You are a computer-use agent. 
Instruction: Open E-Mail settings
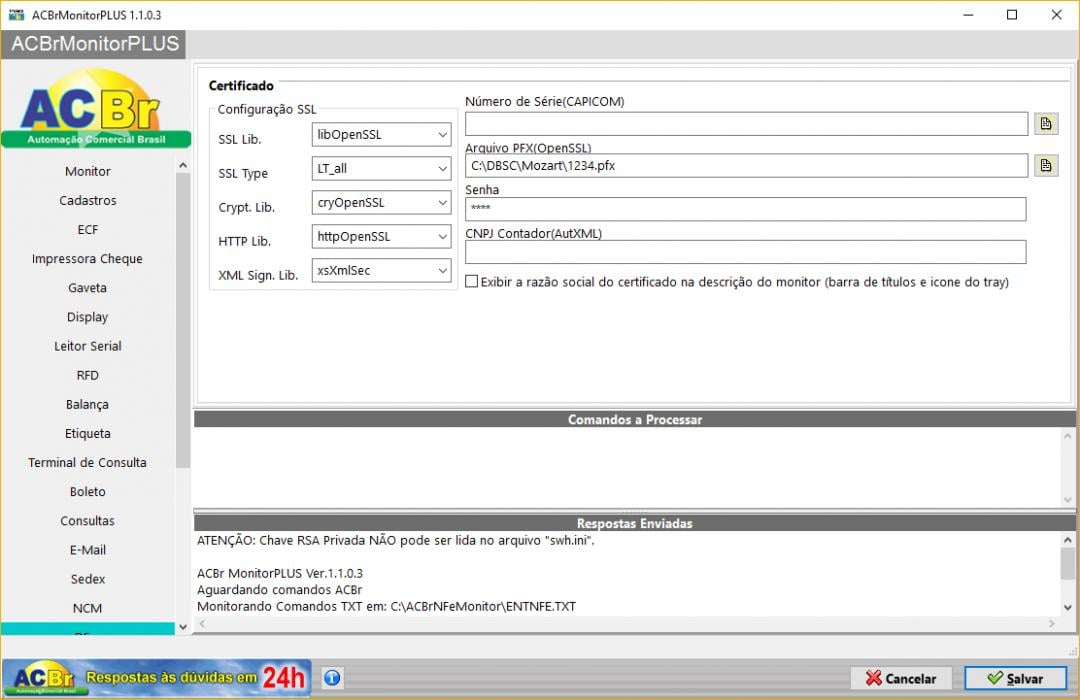coord(87,550)
